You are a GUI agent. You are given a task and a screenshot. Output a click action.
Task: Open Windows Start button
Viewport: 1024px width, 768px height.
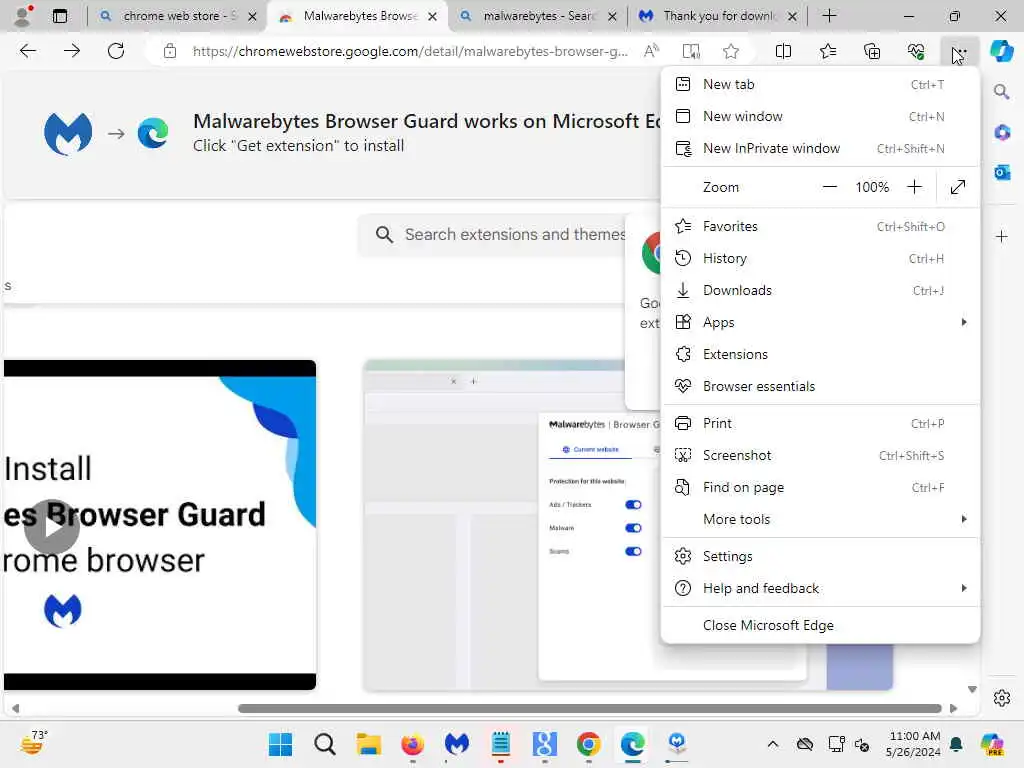(x=281, y=744)
